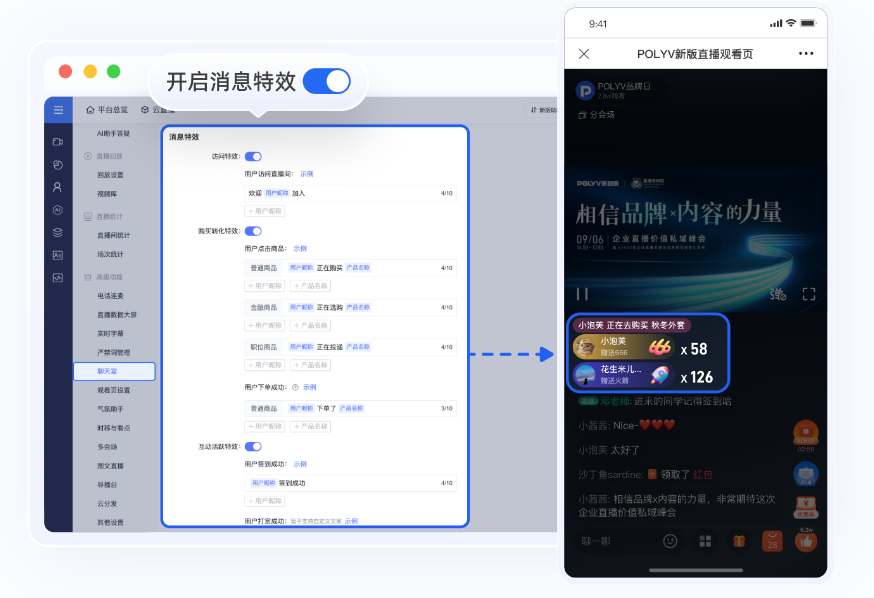Go to 平台总览 in top navigation
The image size is (874, 598).
pyautogui.click(x=108, y=110)
